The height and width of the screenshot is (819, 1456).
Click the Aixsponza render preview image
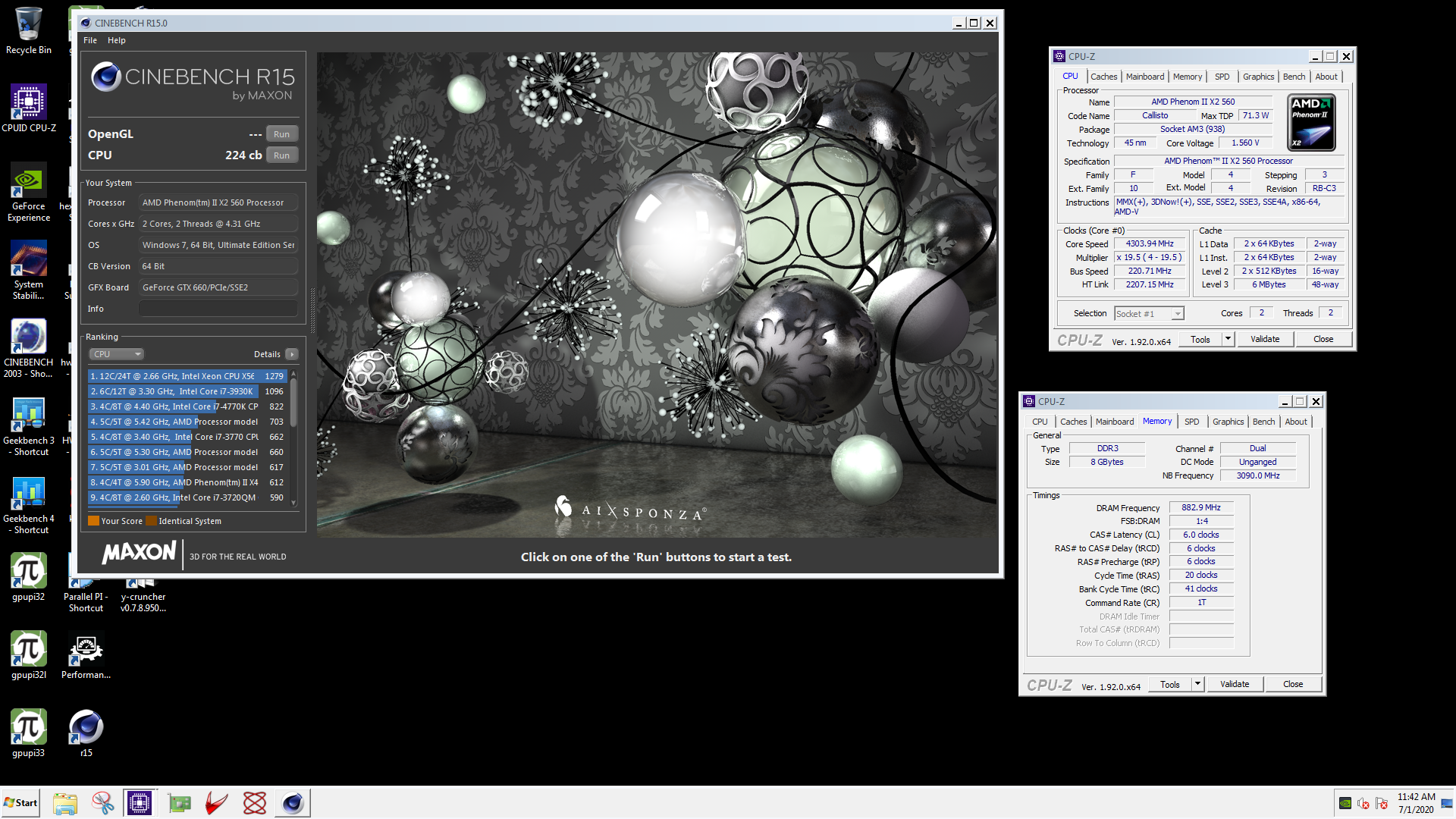[x=657, y=294]
